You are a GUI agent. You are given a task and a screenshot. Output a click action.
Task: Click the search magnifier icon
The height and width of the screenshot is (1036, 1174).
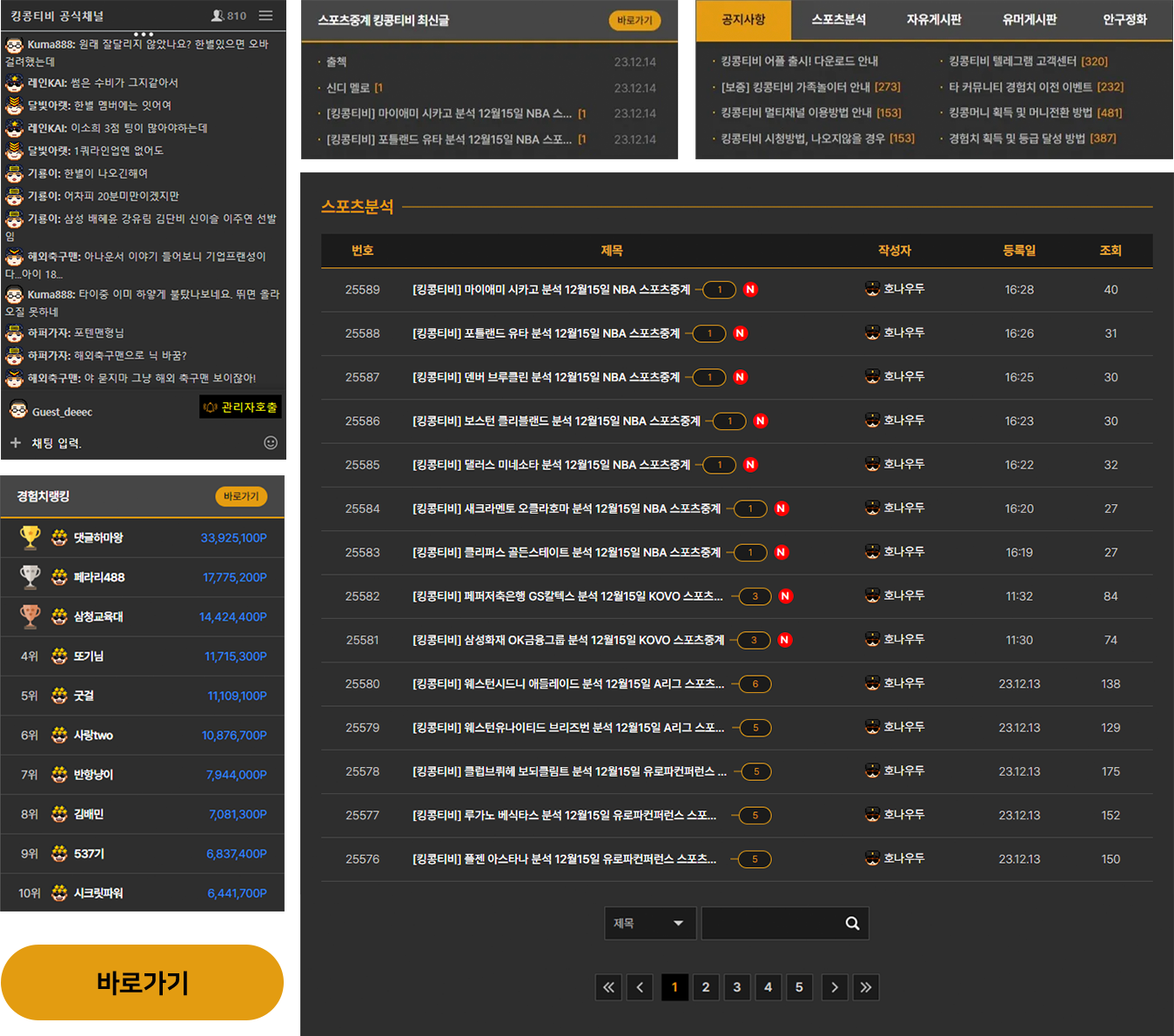pos(852,924)
